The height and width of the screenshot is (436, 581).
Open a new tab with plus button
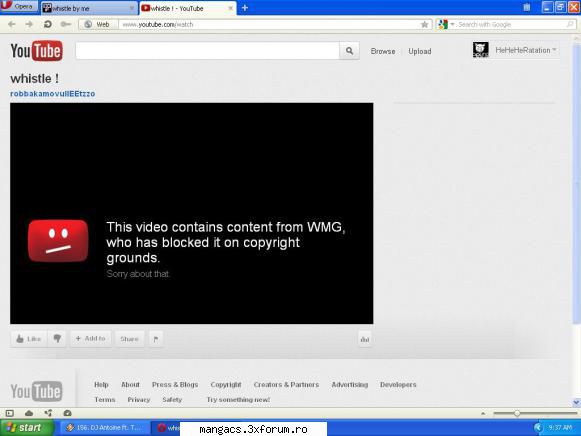tap(245, 8)
